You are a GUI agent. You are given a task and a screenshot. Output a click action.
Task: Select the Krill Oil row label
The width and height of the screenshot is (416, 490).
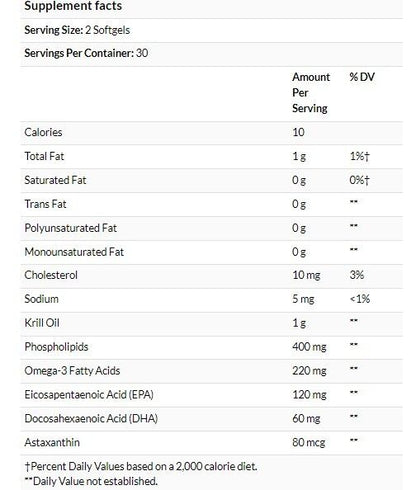[x=42, y=323]
